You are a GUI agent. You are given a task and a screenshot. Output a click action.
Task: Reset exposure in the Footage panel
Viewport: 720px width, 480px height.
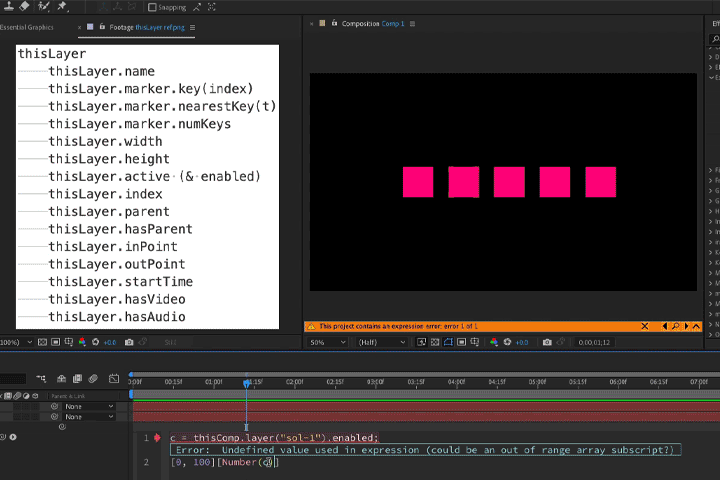(96, 342)
